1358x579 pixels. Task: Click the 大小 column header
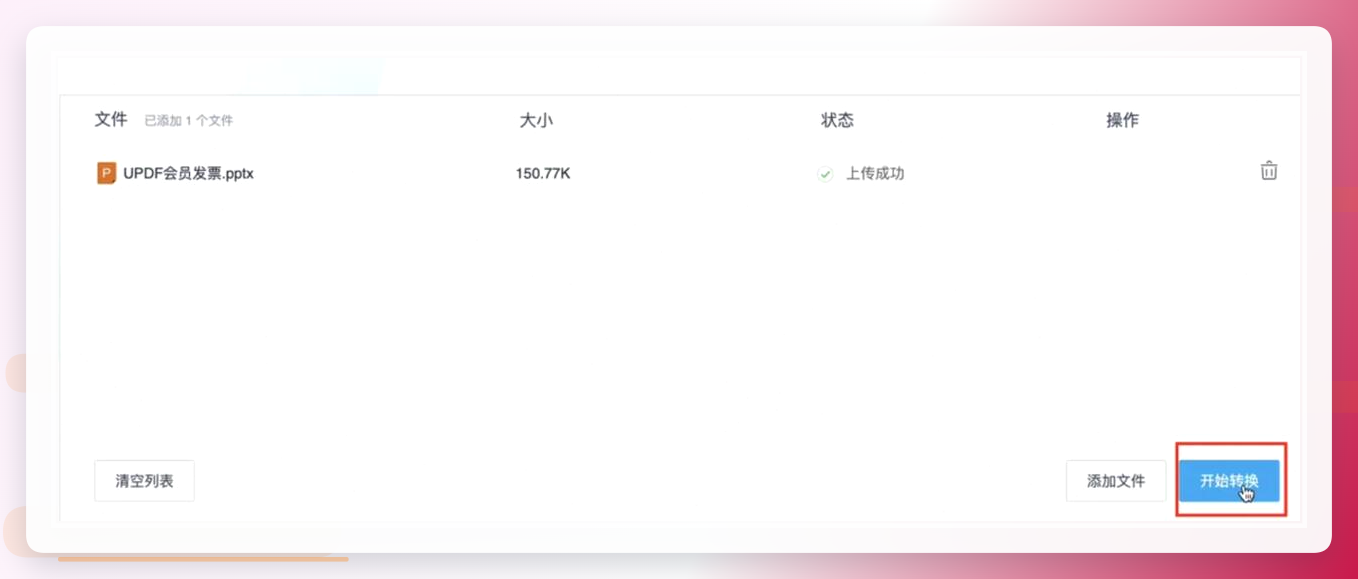click(536, 120)
